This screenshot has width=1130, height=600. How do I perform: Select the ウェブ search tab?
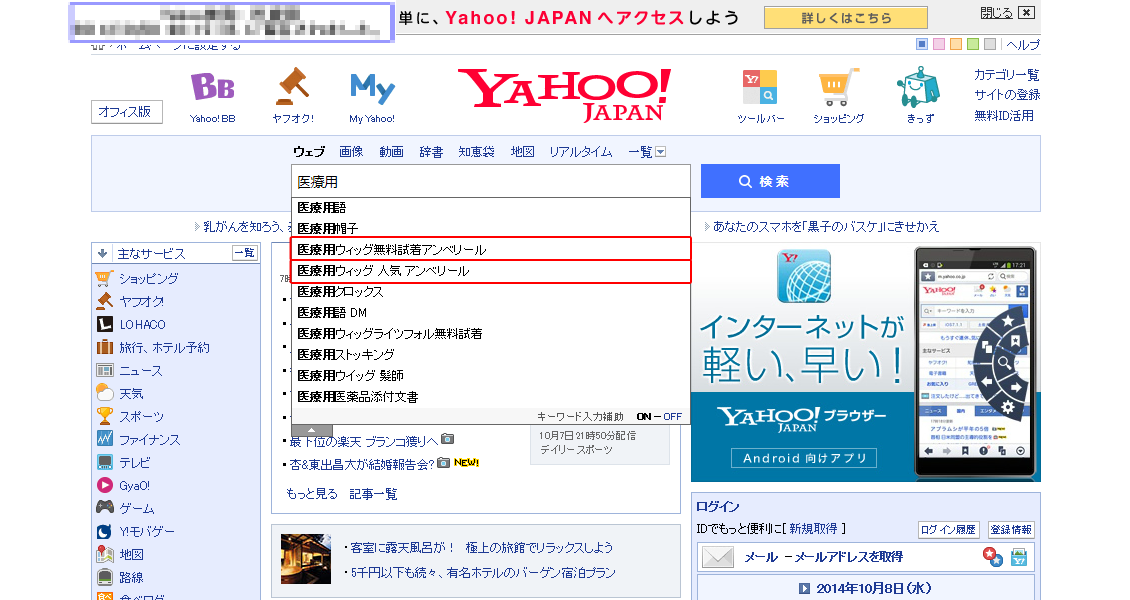[x=308, y=152]
